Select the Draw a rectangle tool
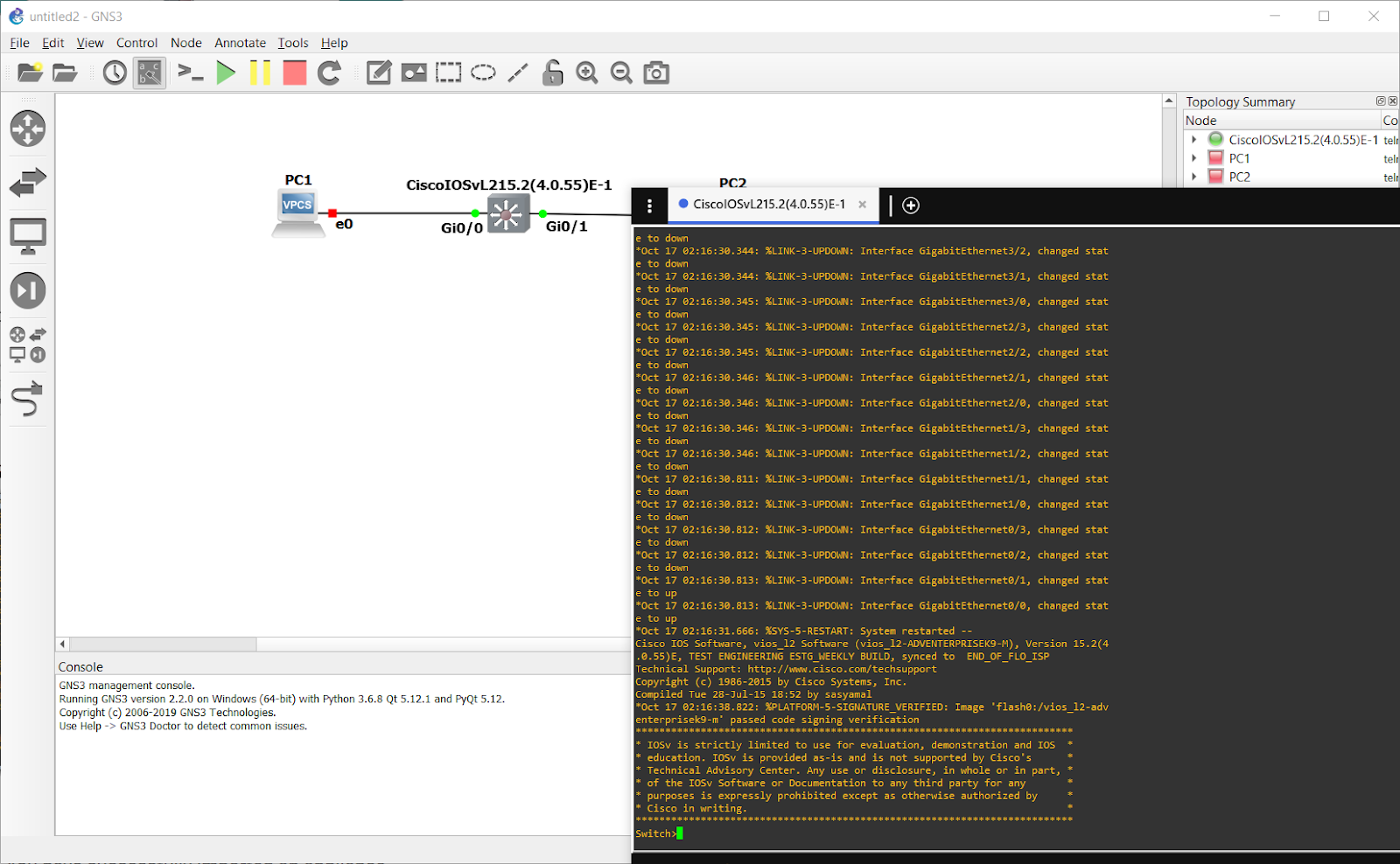The image size is (1400, 864). click(x=448, y=73)
